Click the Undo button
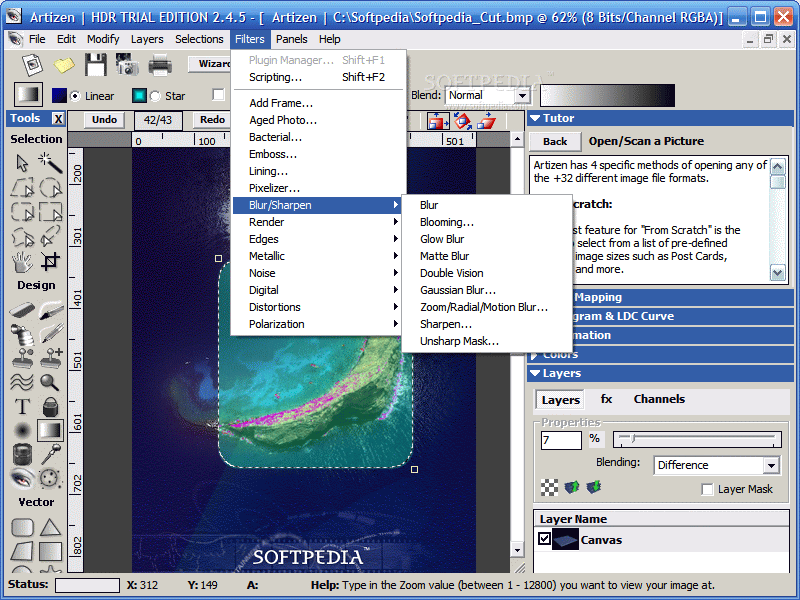 [104, 119]
